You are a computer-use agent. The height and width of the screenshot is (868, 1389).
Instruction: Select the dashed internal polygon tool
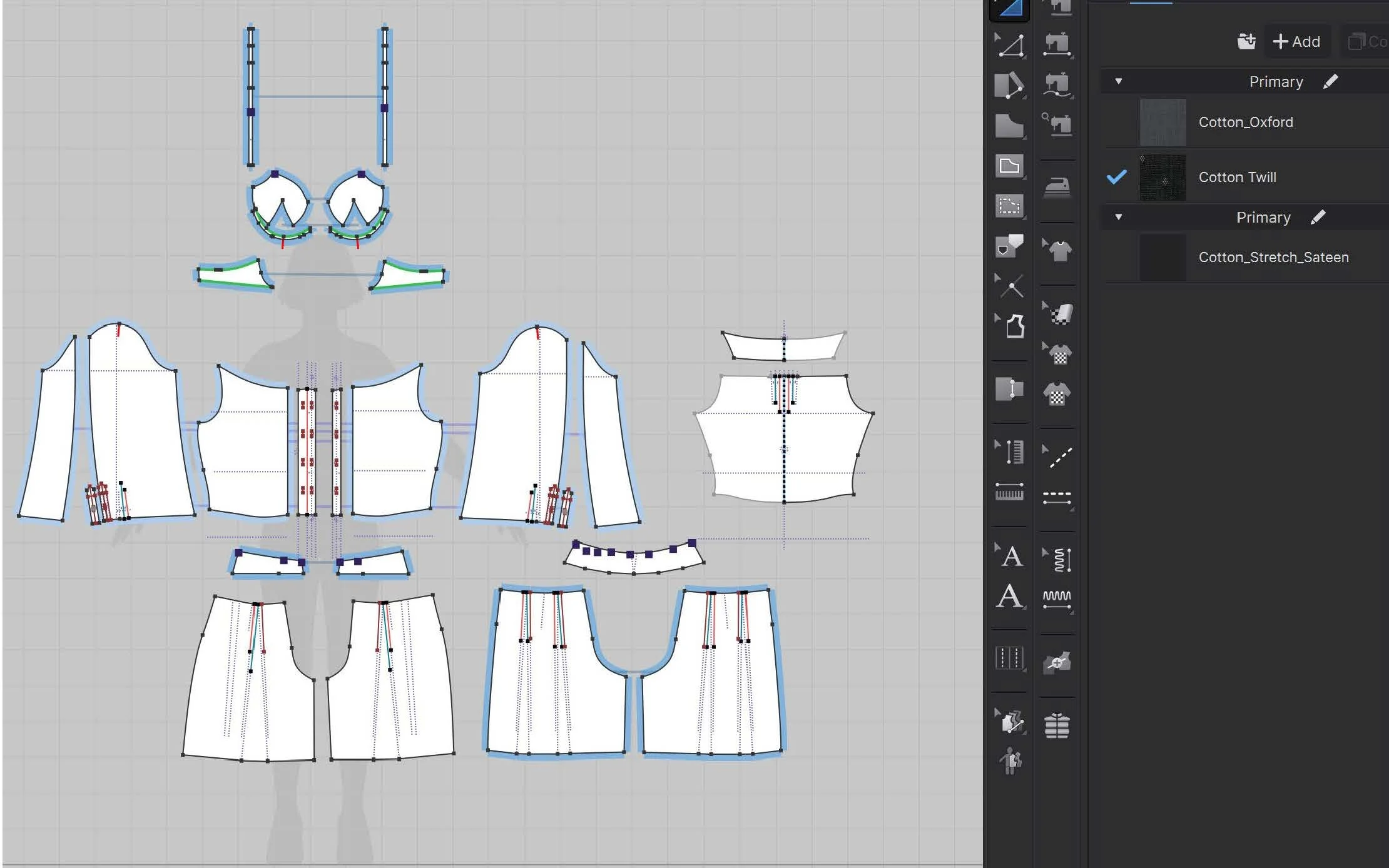pyautogui.click(x=1009, y=206)
